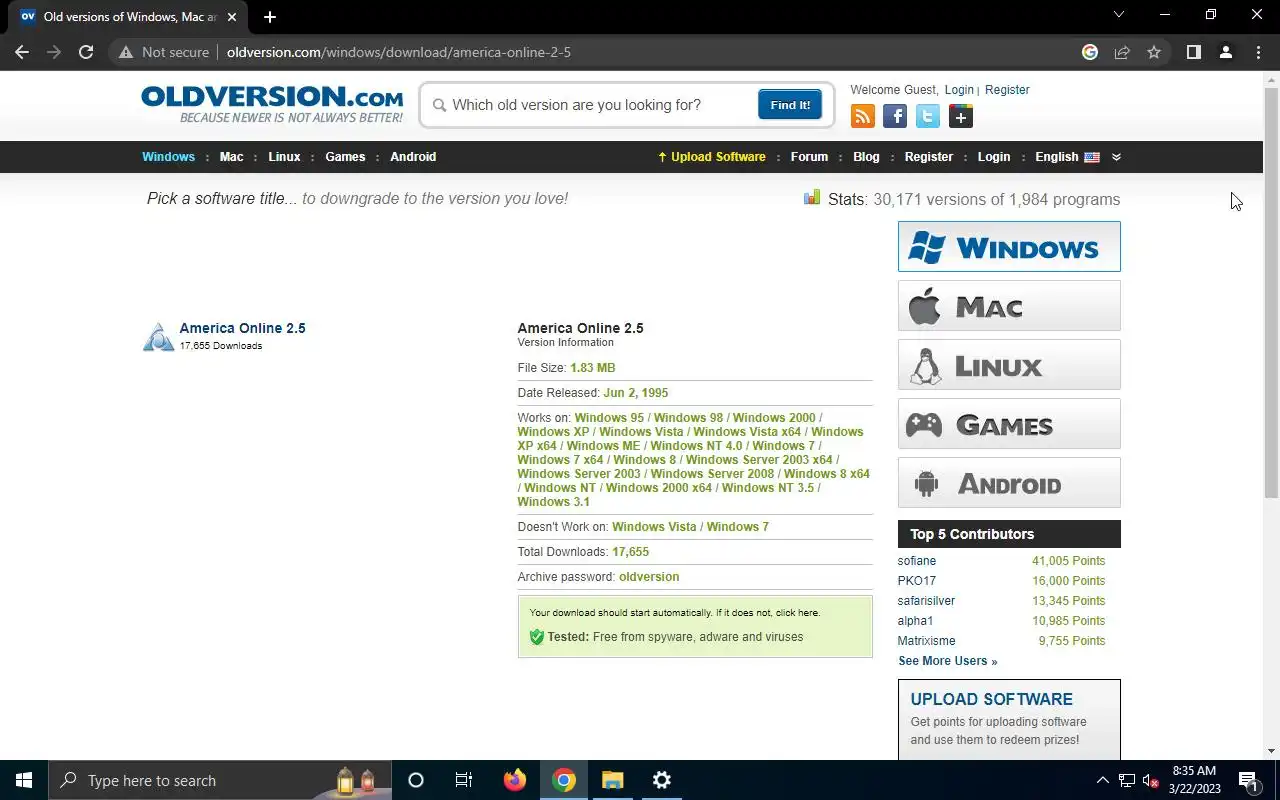Select Windows in navigation bar
Image resolution: width=1280 pixels, height=800 pixels.
click(168, 157)
